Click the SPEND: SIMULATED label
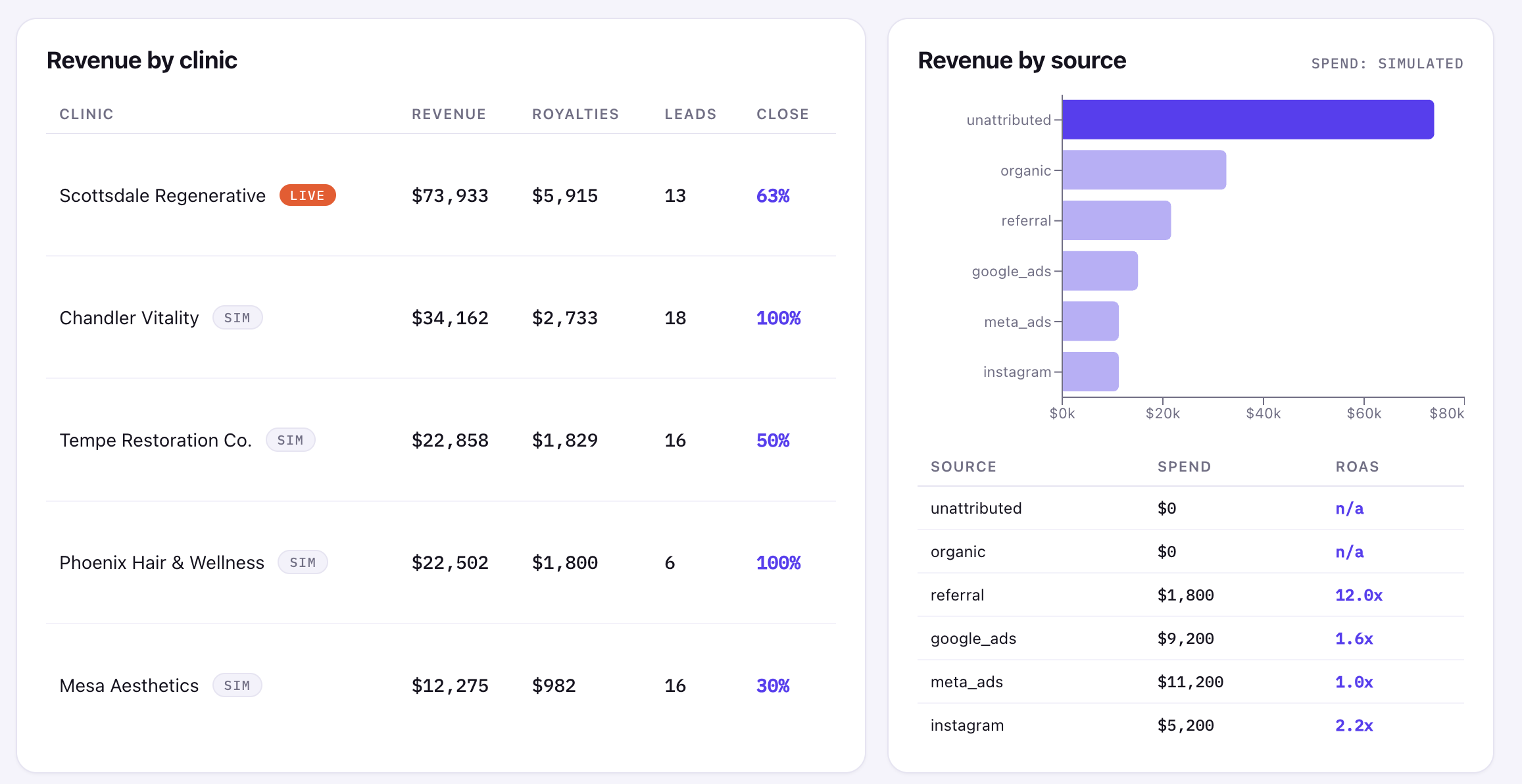1522x784 pixels. coord(1387,64)
